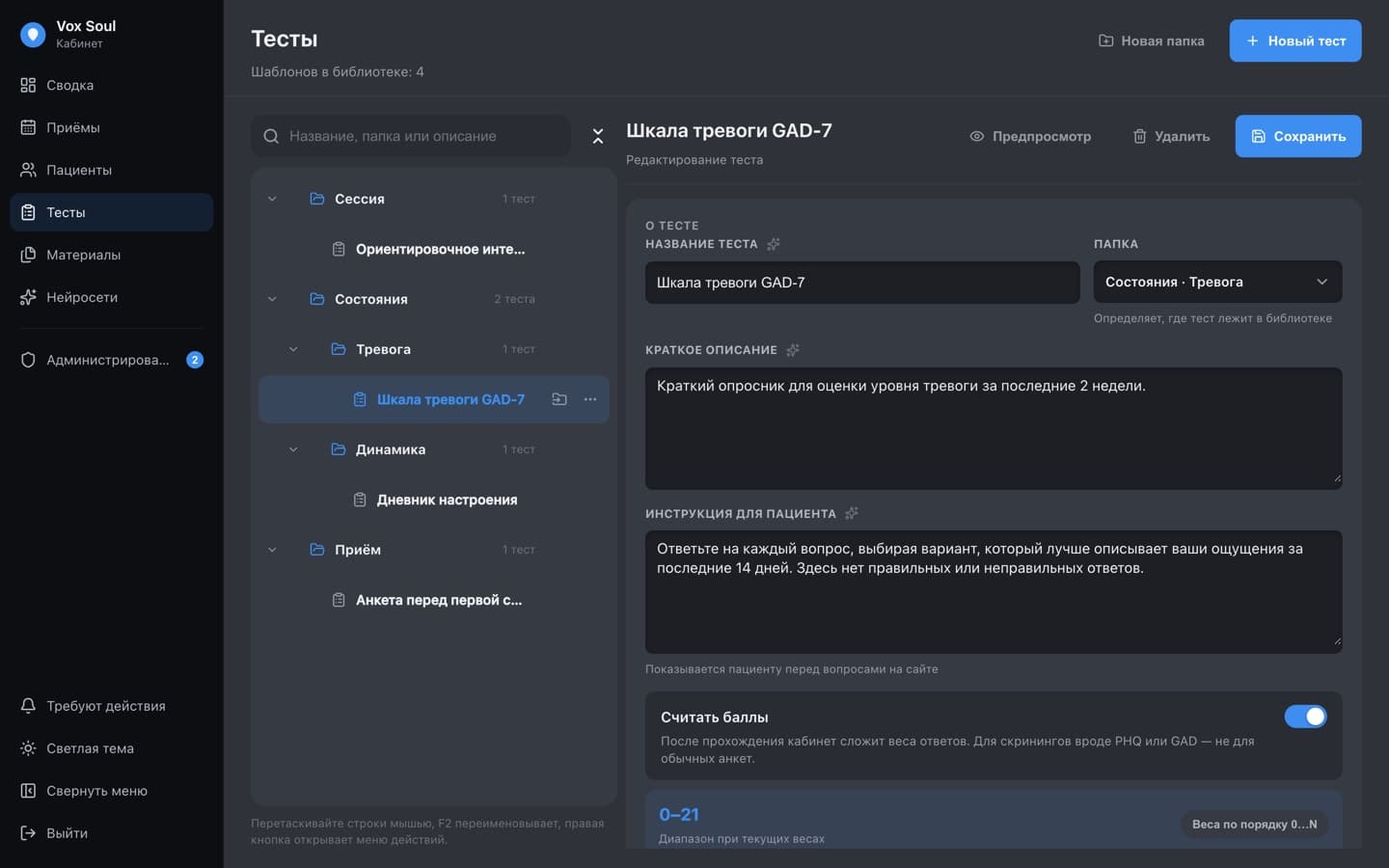Image resolution: width=1389 pixels, height=868 pixels.
Task: Open Материалы in the sidebar
Action: (112, 255)
